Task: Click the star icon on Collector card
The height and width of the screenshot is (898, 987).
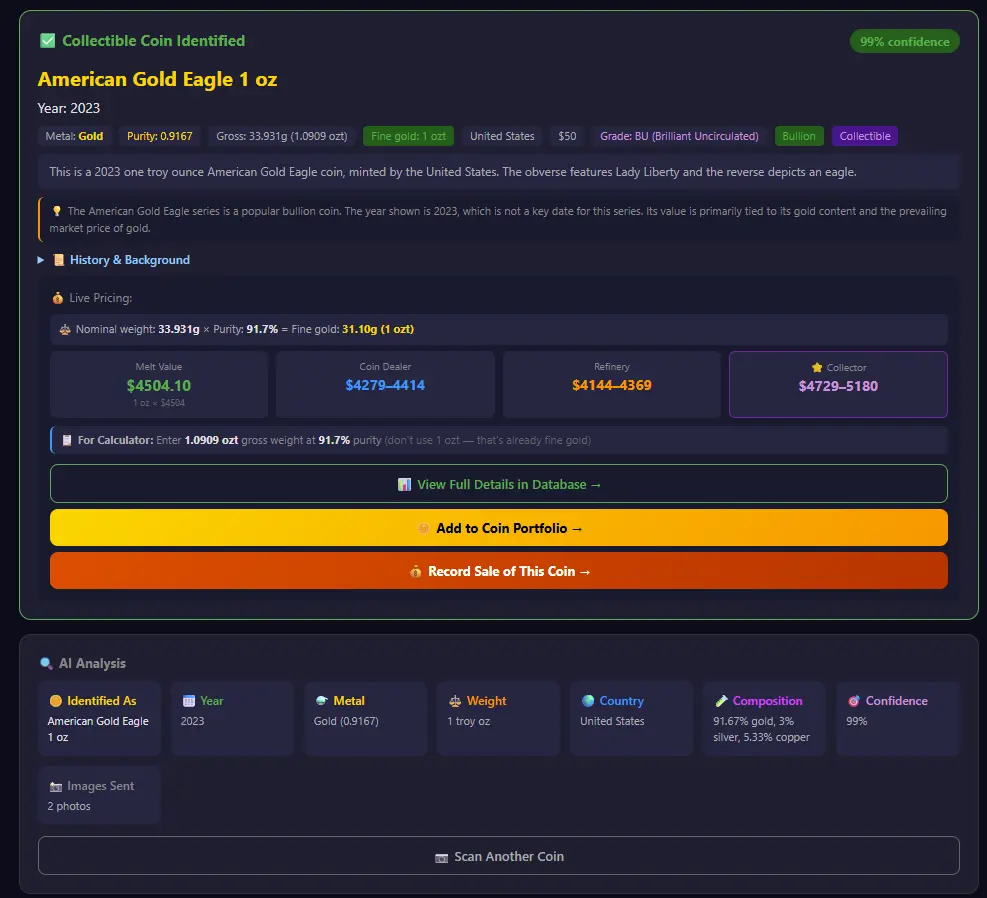Action: tap(817, 368)
